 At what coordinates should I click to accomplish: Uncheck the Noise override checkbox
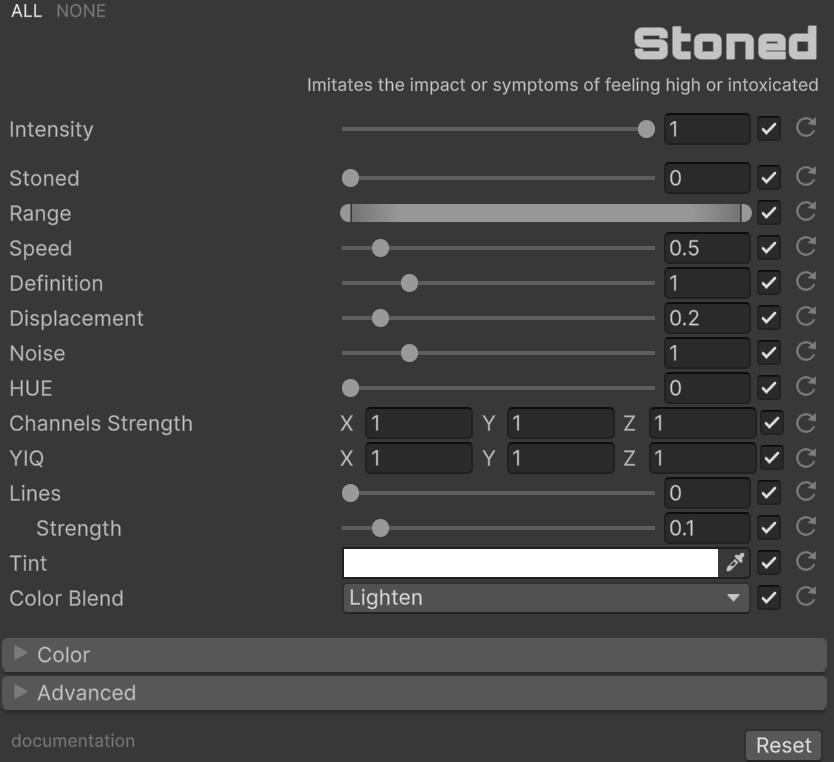(x=768, y=353)
